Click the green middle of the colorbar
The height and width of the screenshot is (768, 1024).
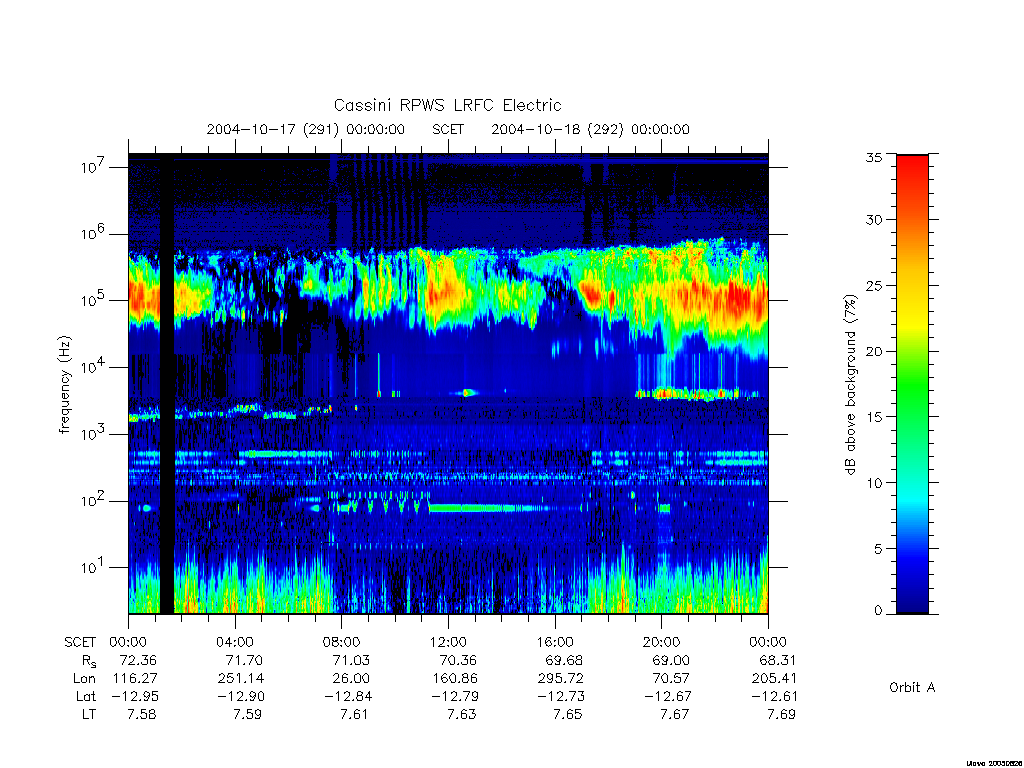click(x=912, y=385)
